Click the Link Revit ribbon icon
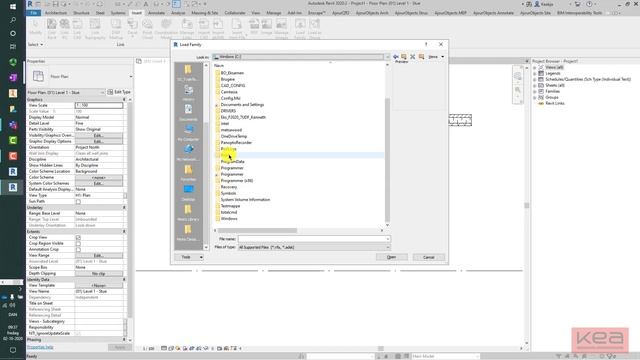Screen dimensions: 640x360 (52, 28)
